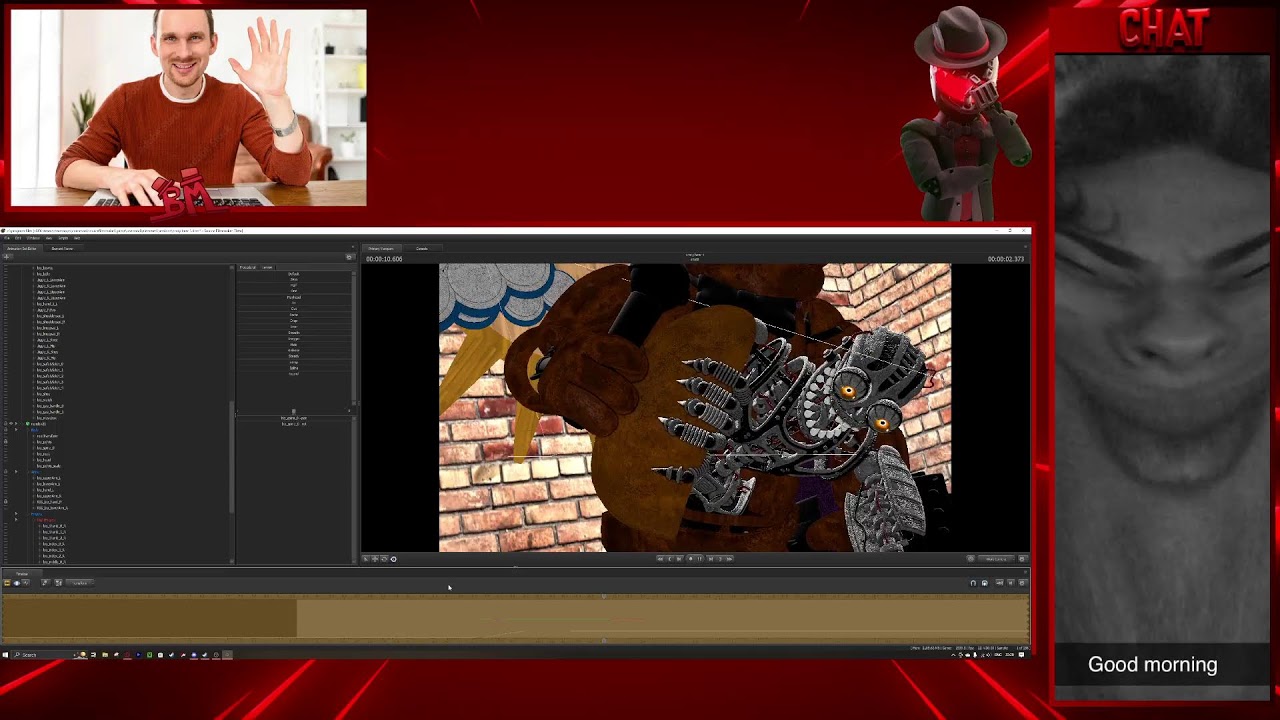
Task: Activate the screen manipulator tool icon
Action: (393, 559)
